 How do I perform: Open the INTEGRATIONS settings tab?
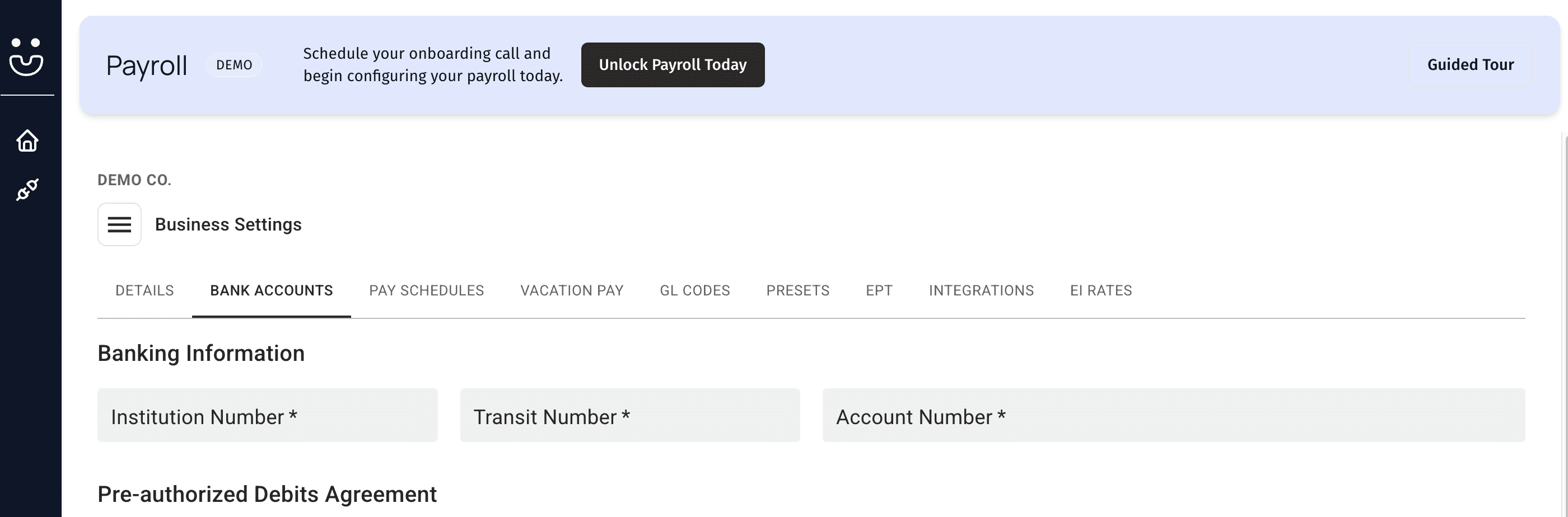point(981,290)
